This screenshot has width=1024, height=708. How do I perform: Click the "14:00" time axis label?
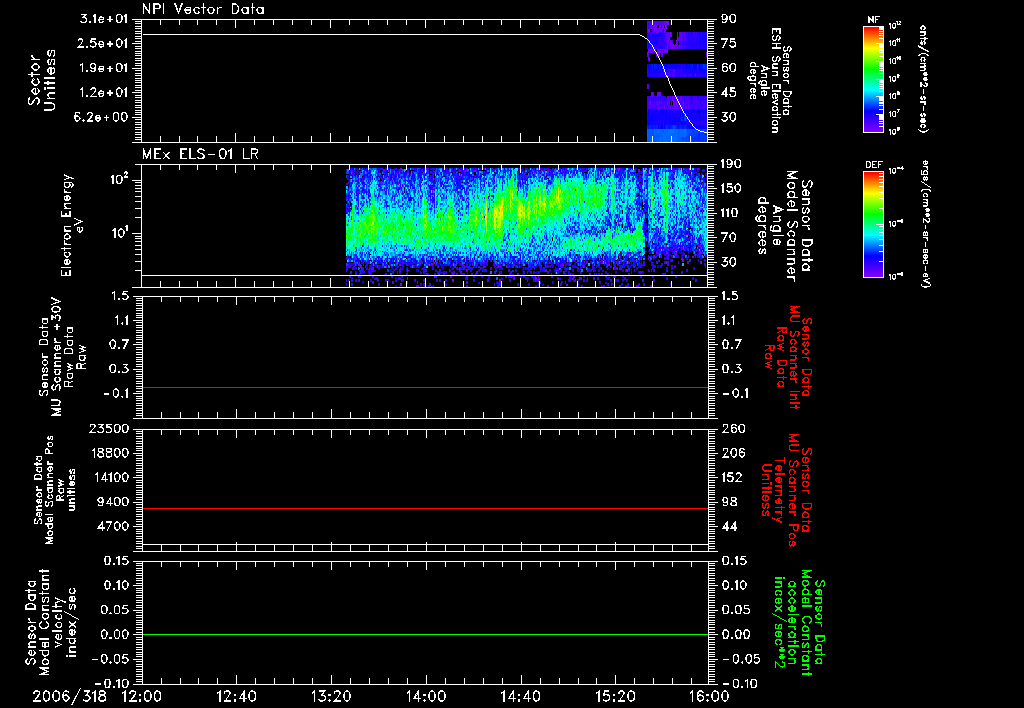(426, 697)
